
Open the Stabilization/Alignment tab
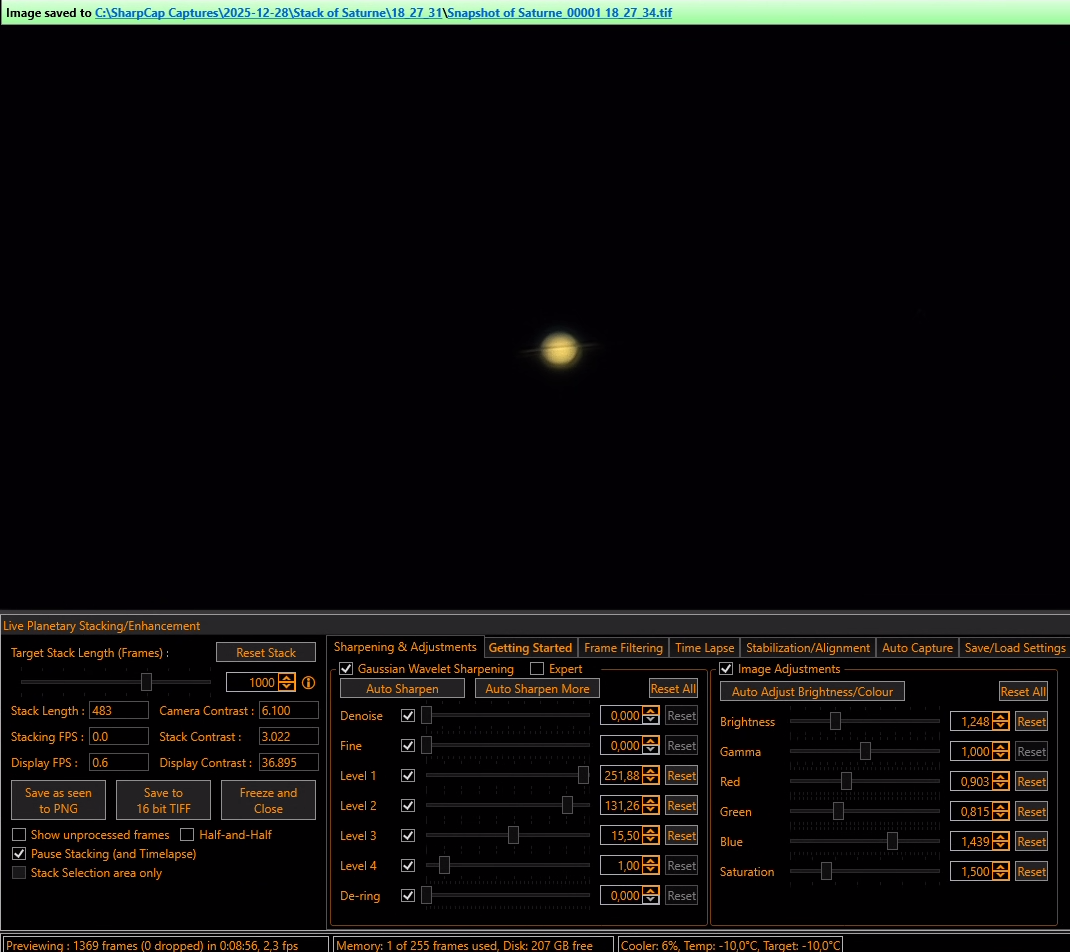(x=808, y=648)
